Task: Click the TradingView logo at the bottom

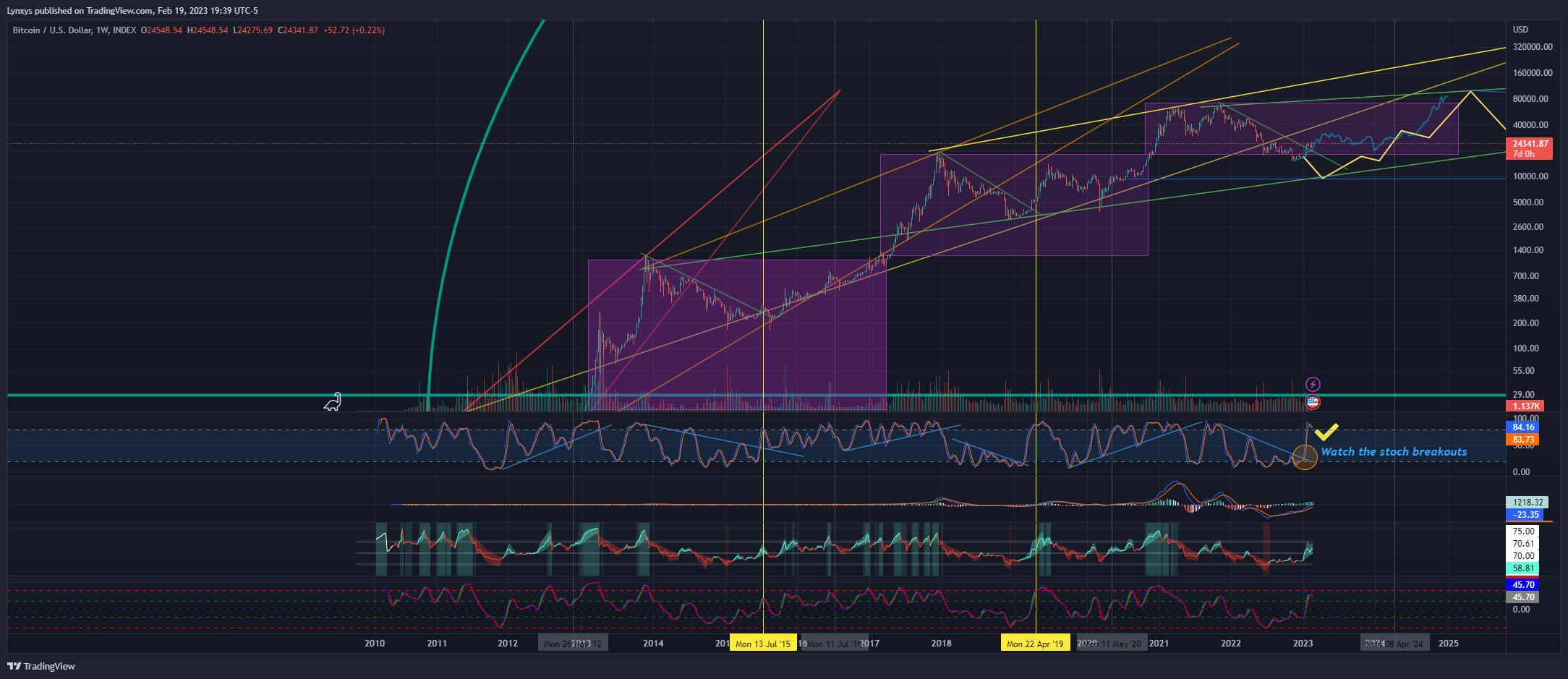Action: (x=41, y=666)
